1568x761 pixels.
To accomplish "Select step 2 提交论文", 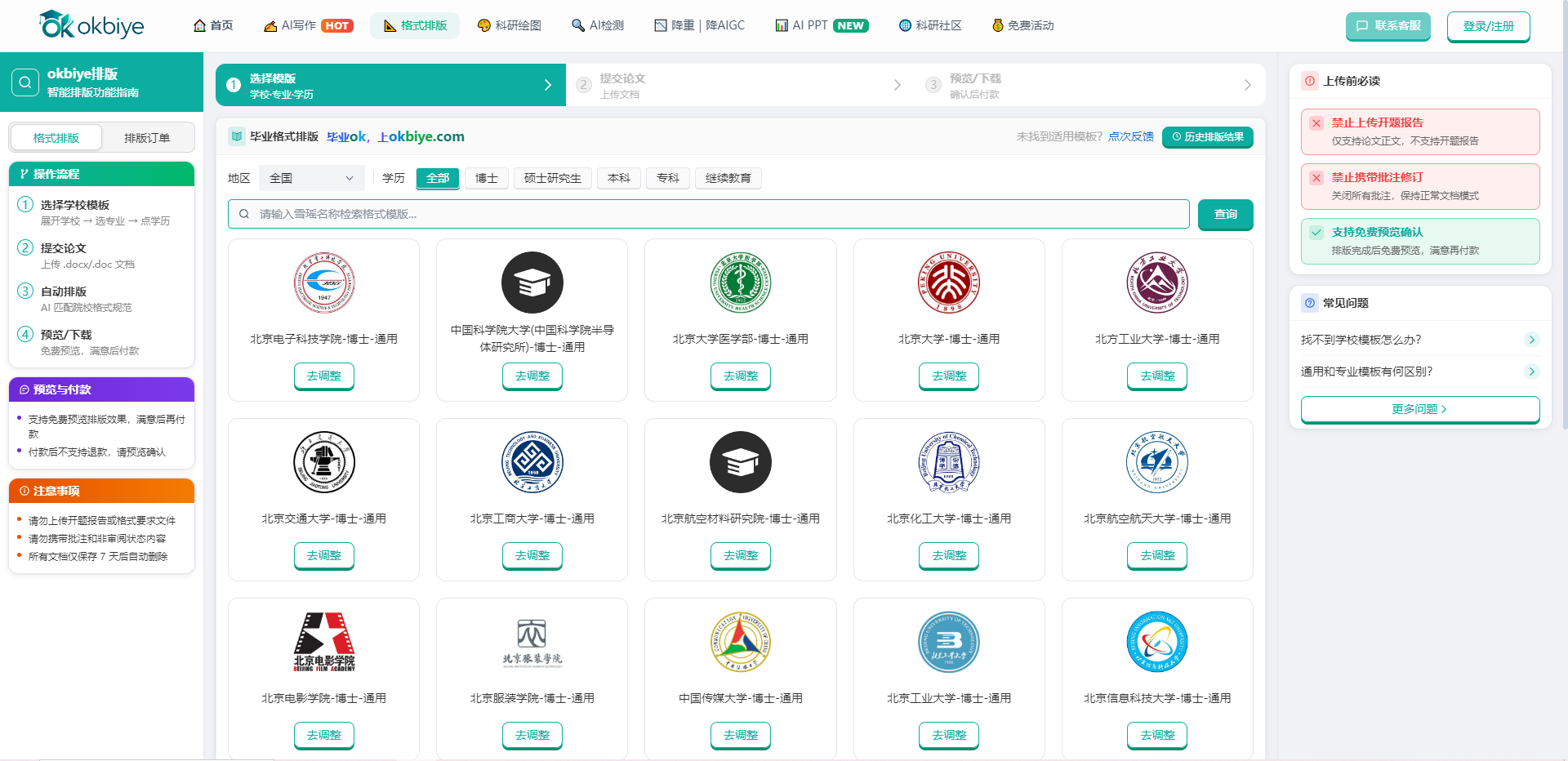I will 740,85.
